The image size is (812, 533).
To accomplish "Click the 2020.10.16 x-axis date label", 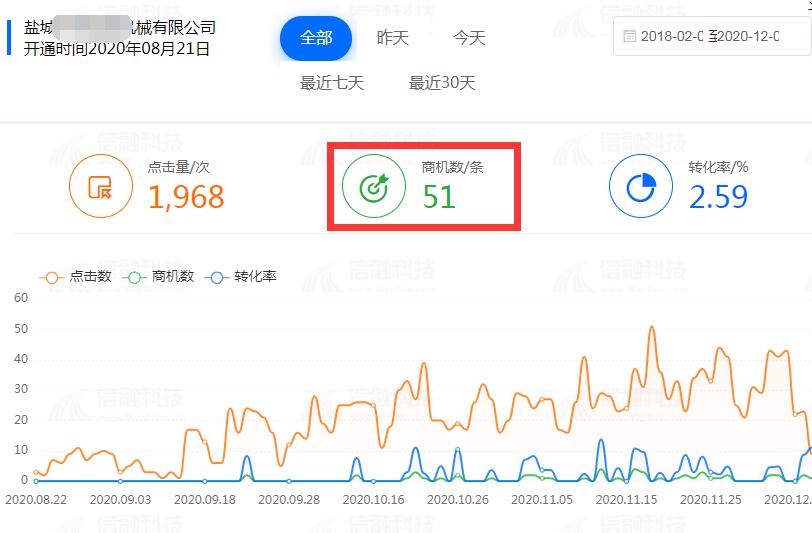I will tap(370, 498).
